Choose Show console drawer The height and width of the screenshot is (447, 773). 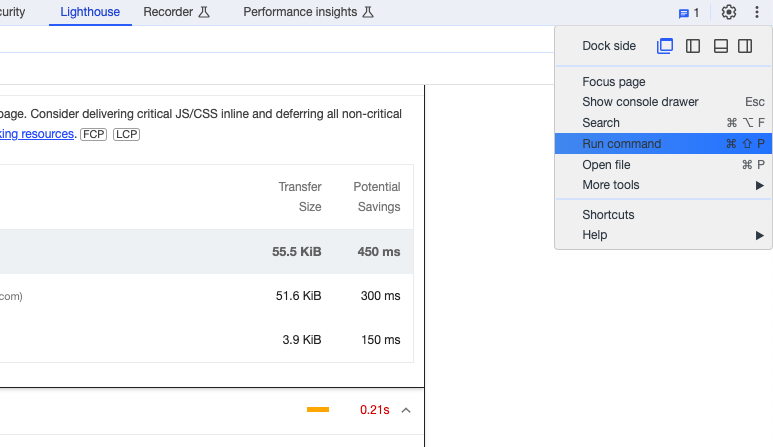640,102
